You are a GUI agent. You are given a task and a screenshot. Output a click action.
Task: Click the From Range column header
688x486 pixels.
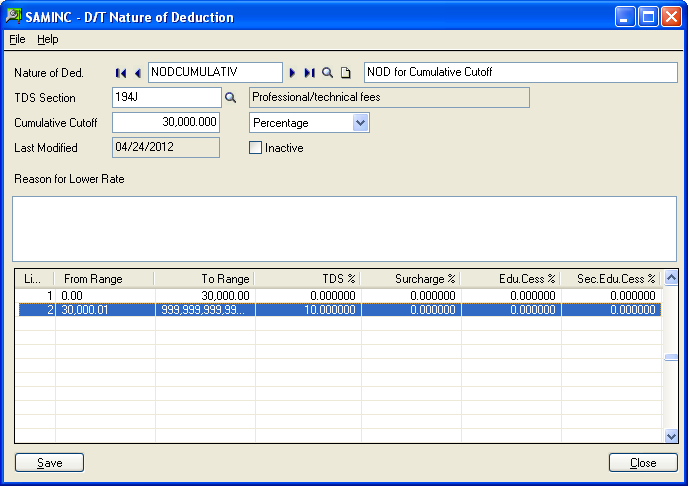click(104, 279)
